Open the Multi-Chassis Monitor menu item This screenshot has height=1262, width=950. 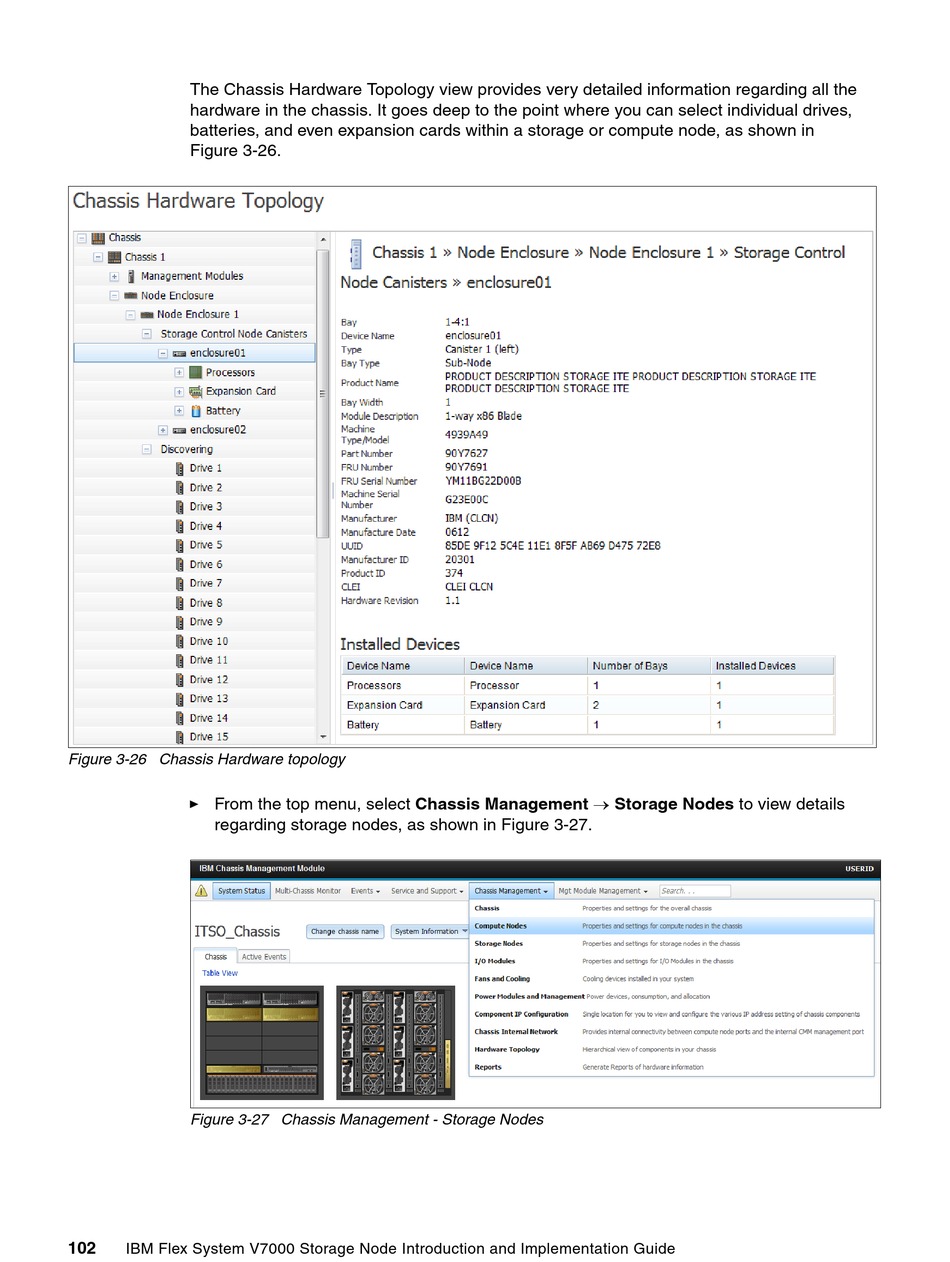(308, 891)
